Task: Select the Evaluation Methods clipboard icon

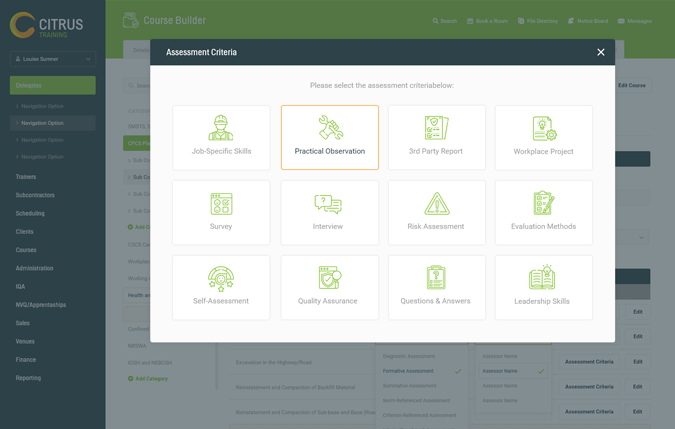Action: point(544,203)
